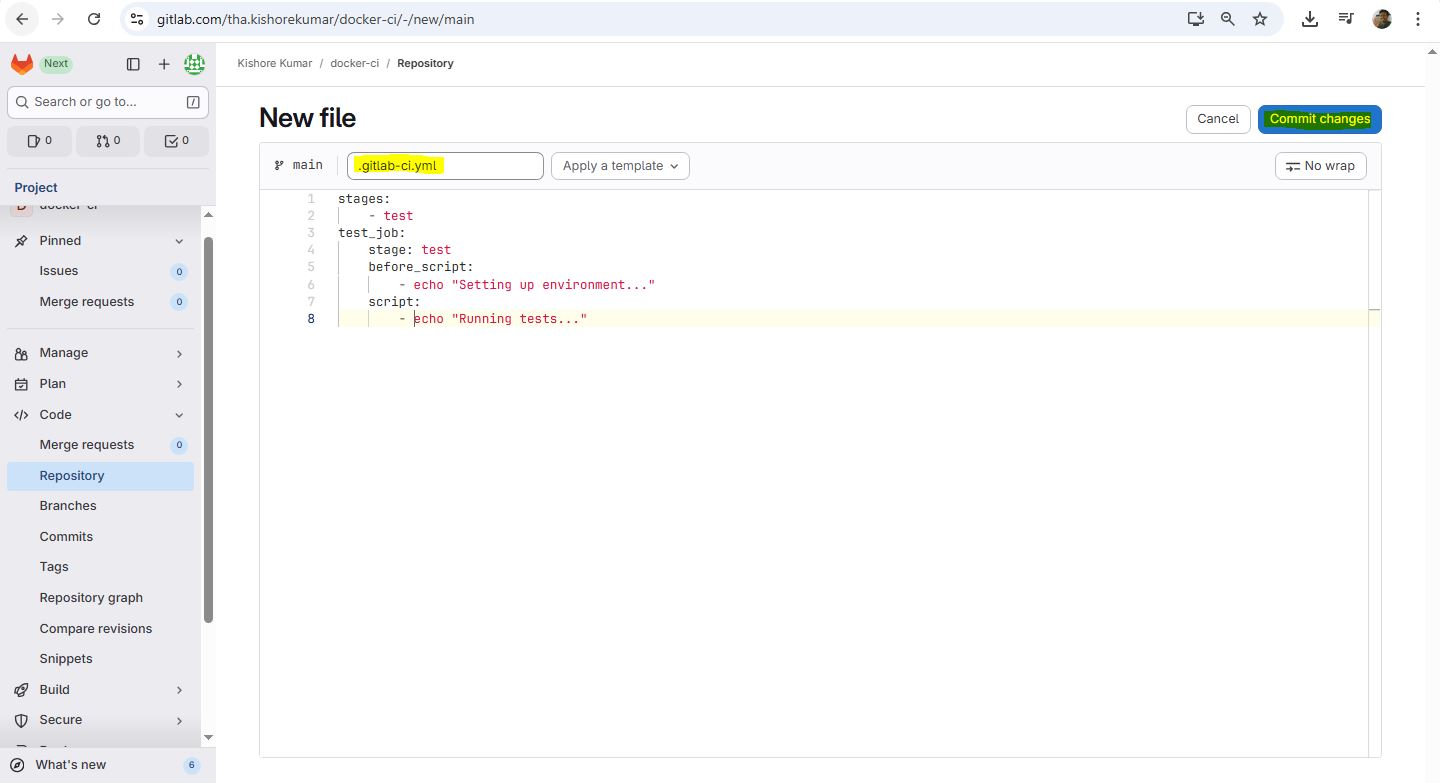
Task: Toggle the sidebar collapse icon
Action: [133, 64]
